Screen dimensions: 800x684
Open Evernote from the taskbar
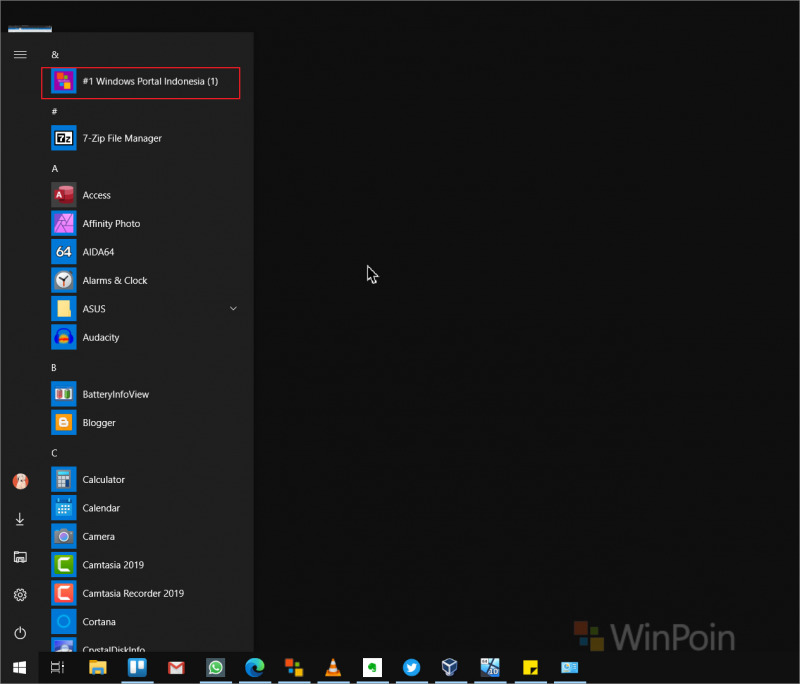372,667
